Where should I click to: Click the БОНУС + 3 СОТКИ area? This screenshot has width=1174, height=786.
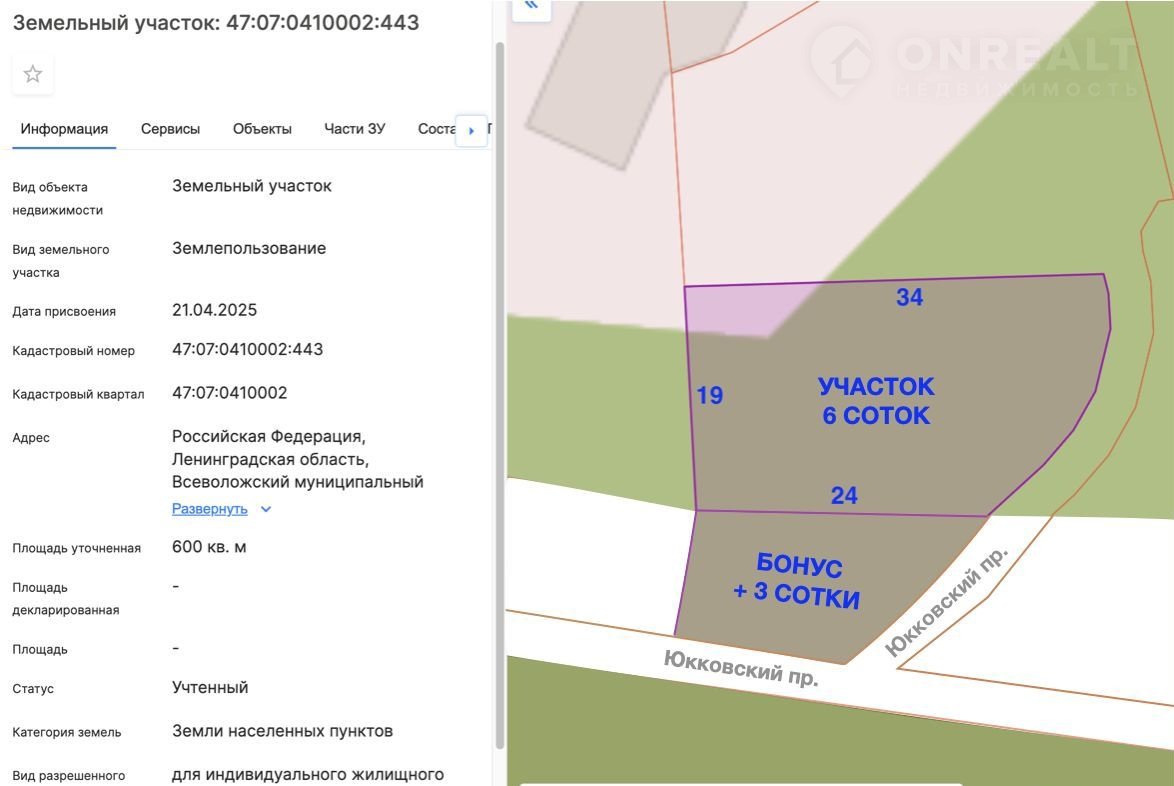797,581
